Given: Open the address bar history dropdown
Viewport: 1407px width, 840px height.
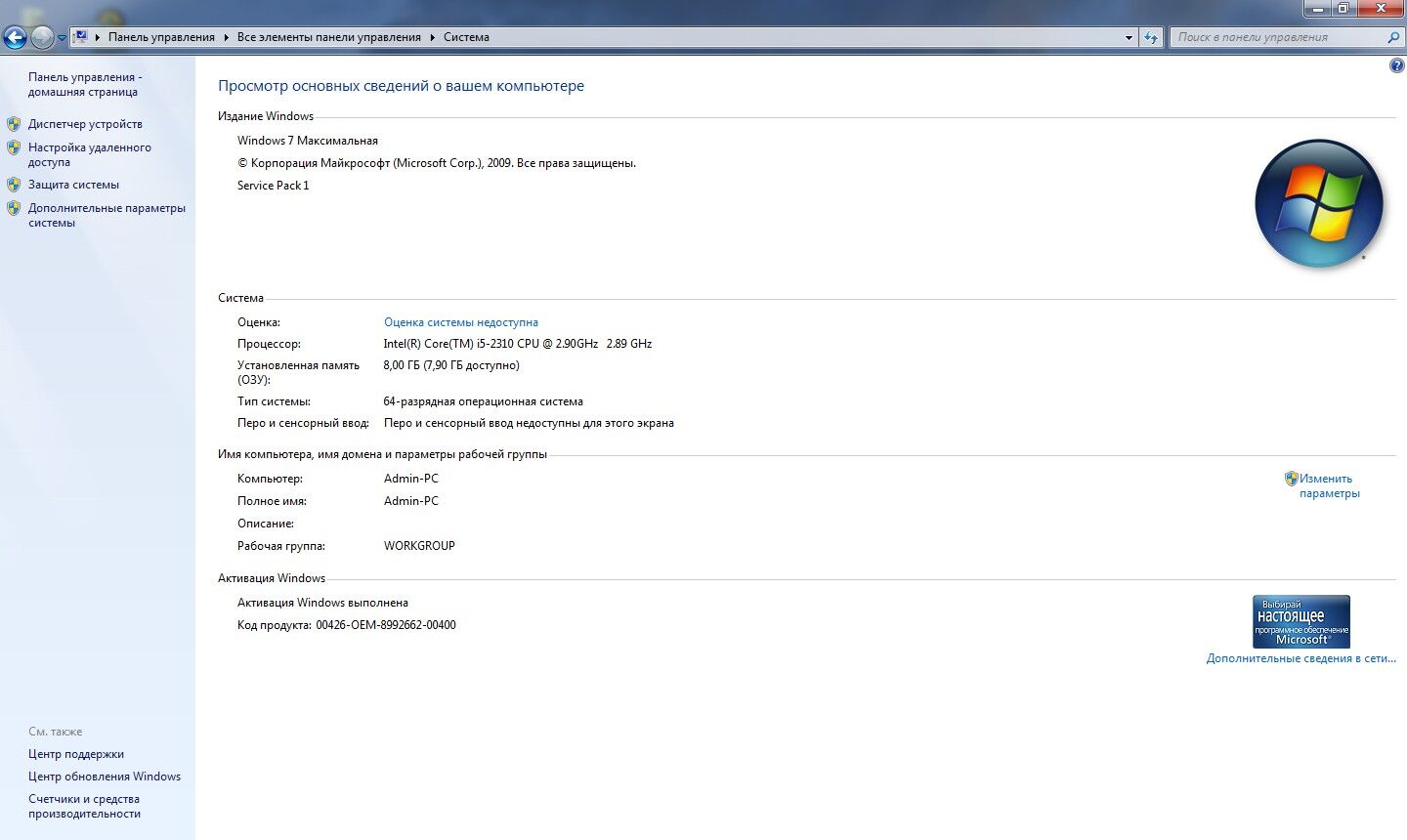Looking at the screenshot, I should click(x=1130, y=37).
